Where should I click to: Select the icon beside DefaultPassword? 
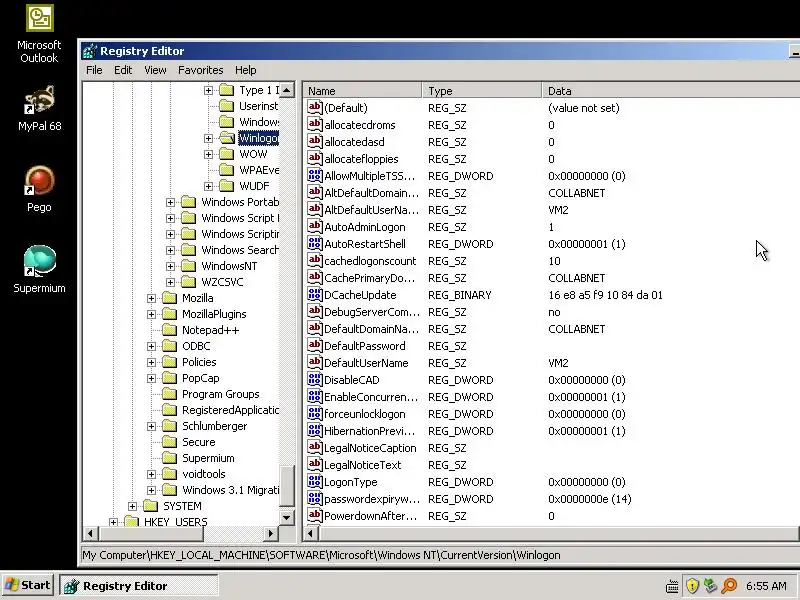coord(315,345)
